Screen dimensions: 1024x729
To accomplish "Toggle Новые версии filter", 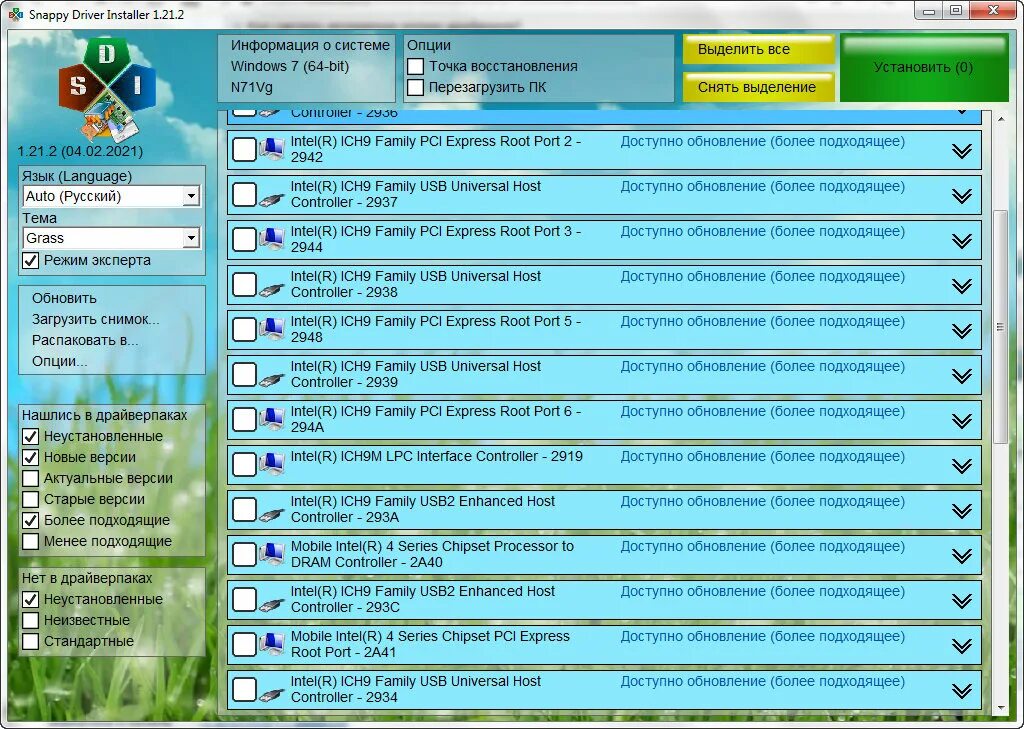I will [x=31, y=457].
